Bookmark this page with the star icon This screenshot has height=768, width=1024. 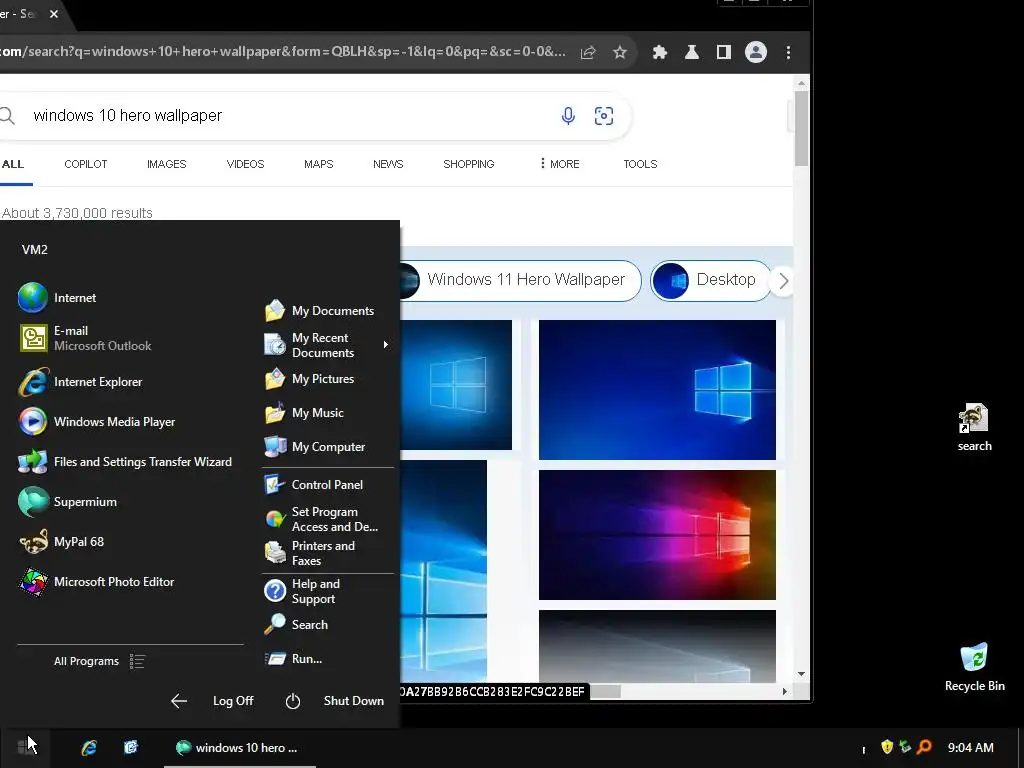(x=620, y=52)
